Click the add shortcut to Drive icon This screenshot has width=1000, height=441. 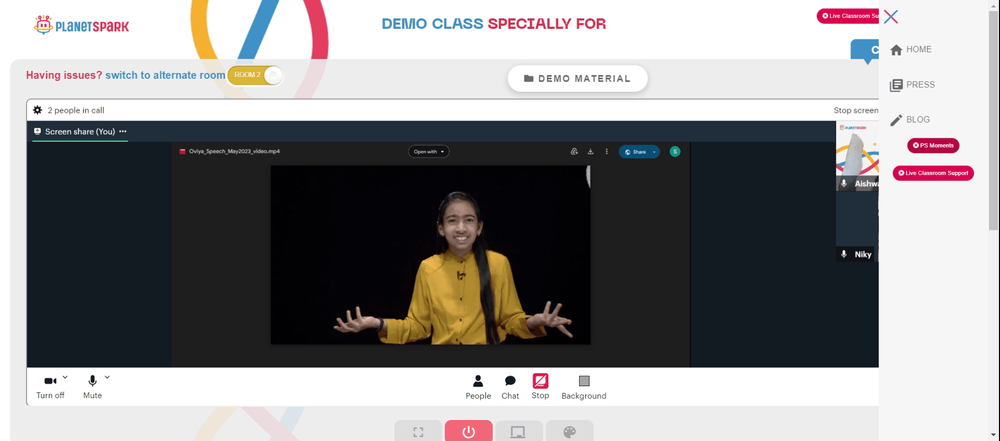point(574,152)
